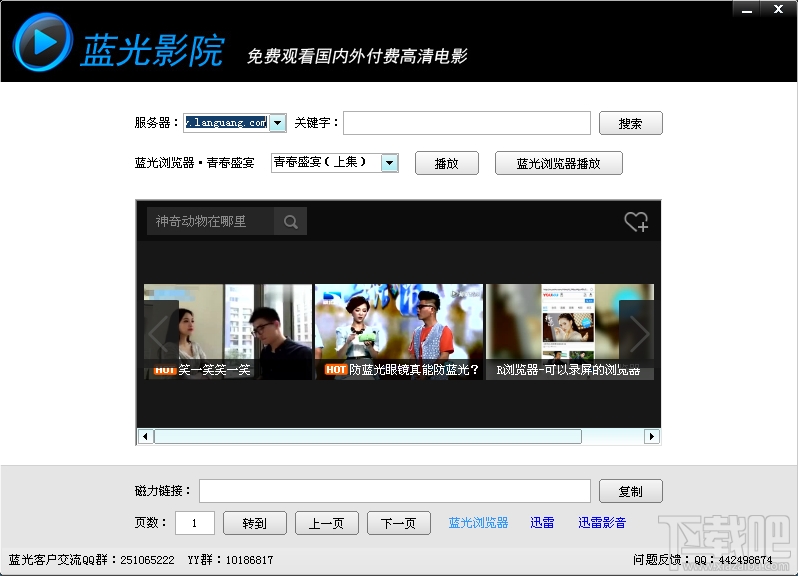Click the 蓝光影院 title text
This screenshot has width=798, height=576.
click(x=152, y=50)
